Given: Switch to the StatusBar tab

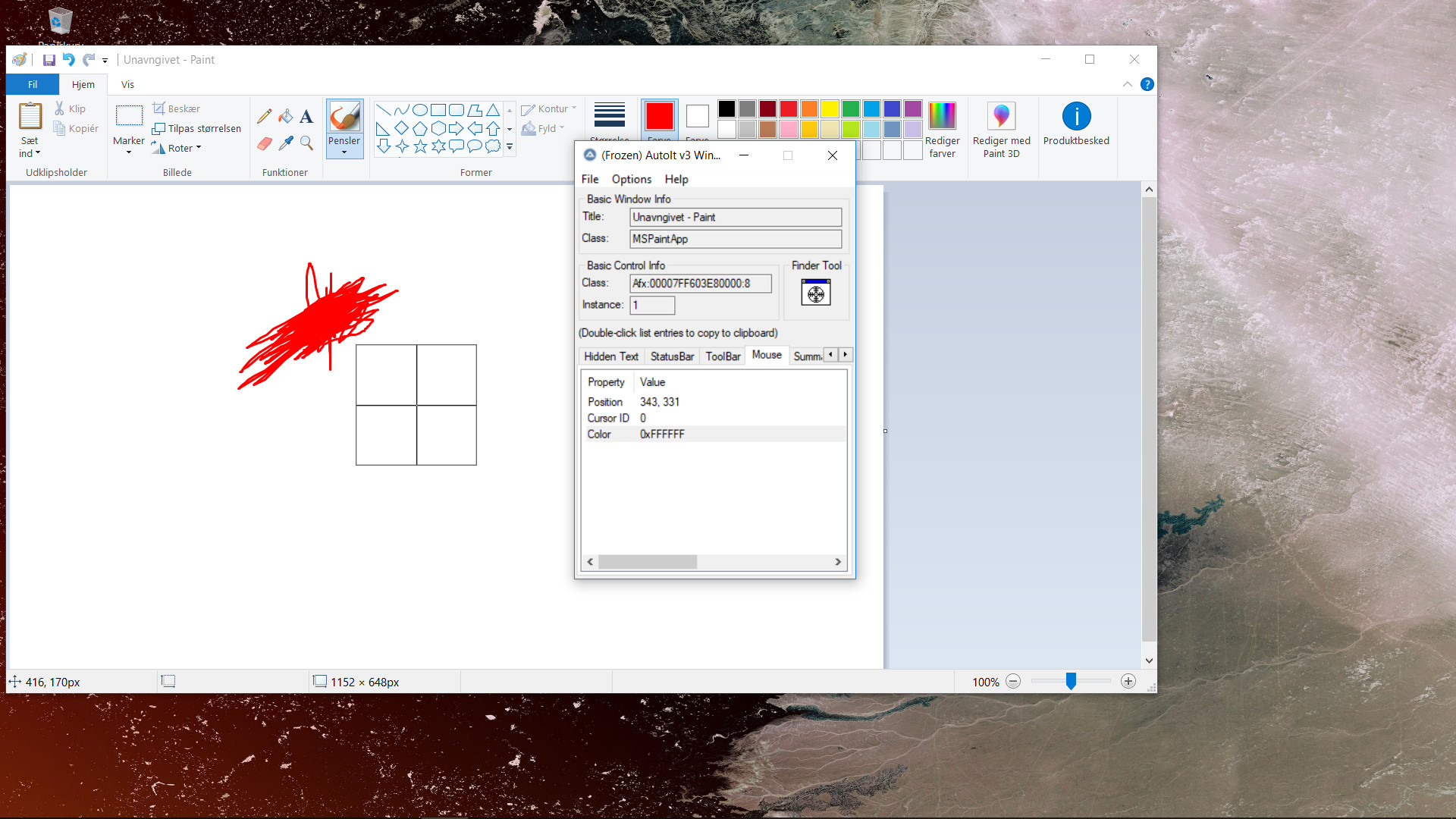Looking at the screenshot, I should [672, 356].
